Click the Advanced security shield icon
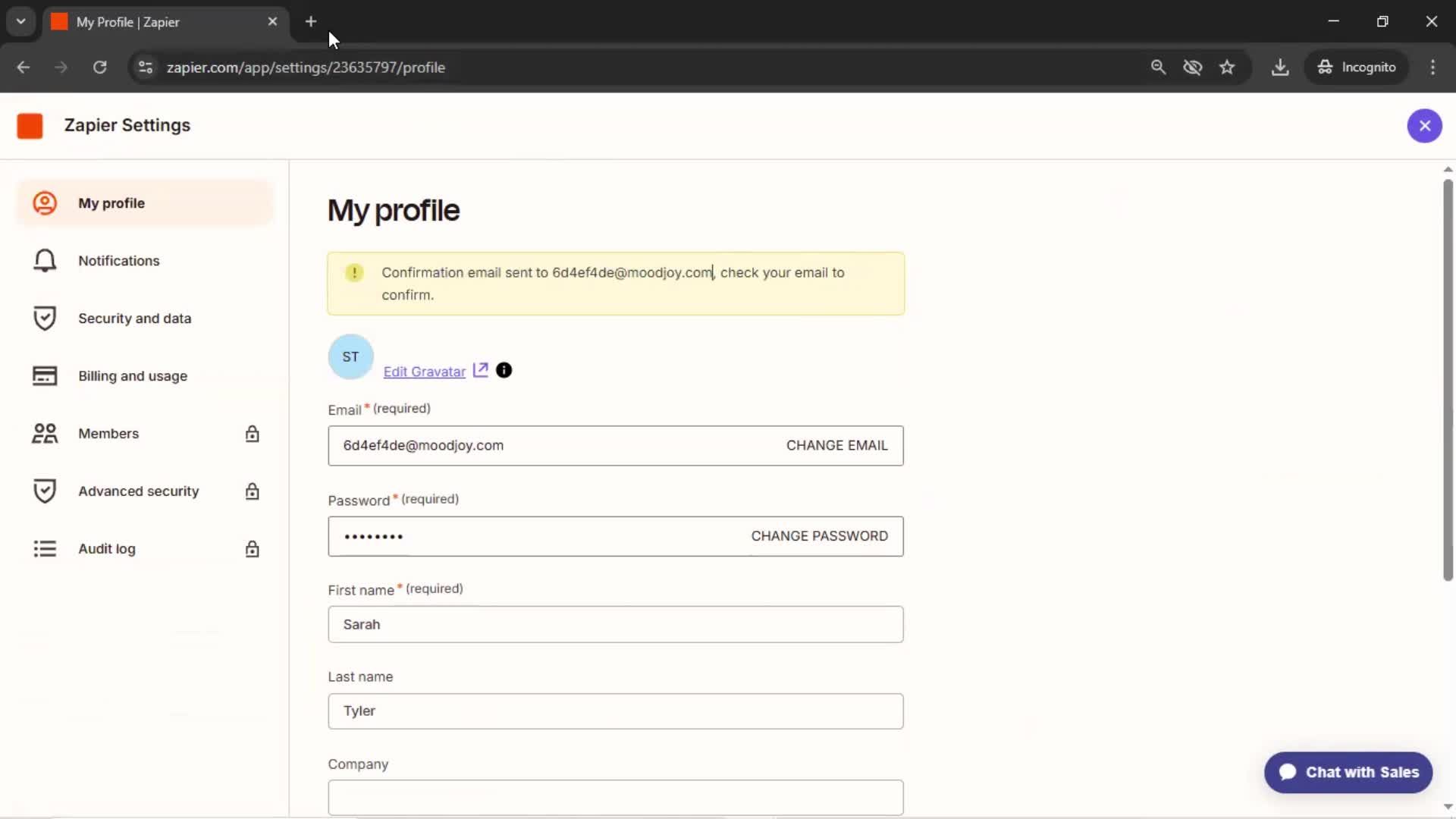This screenshot has height=819, width=1456. [45, 491]
